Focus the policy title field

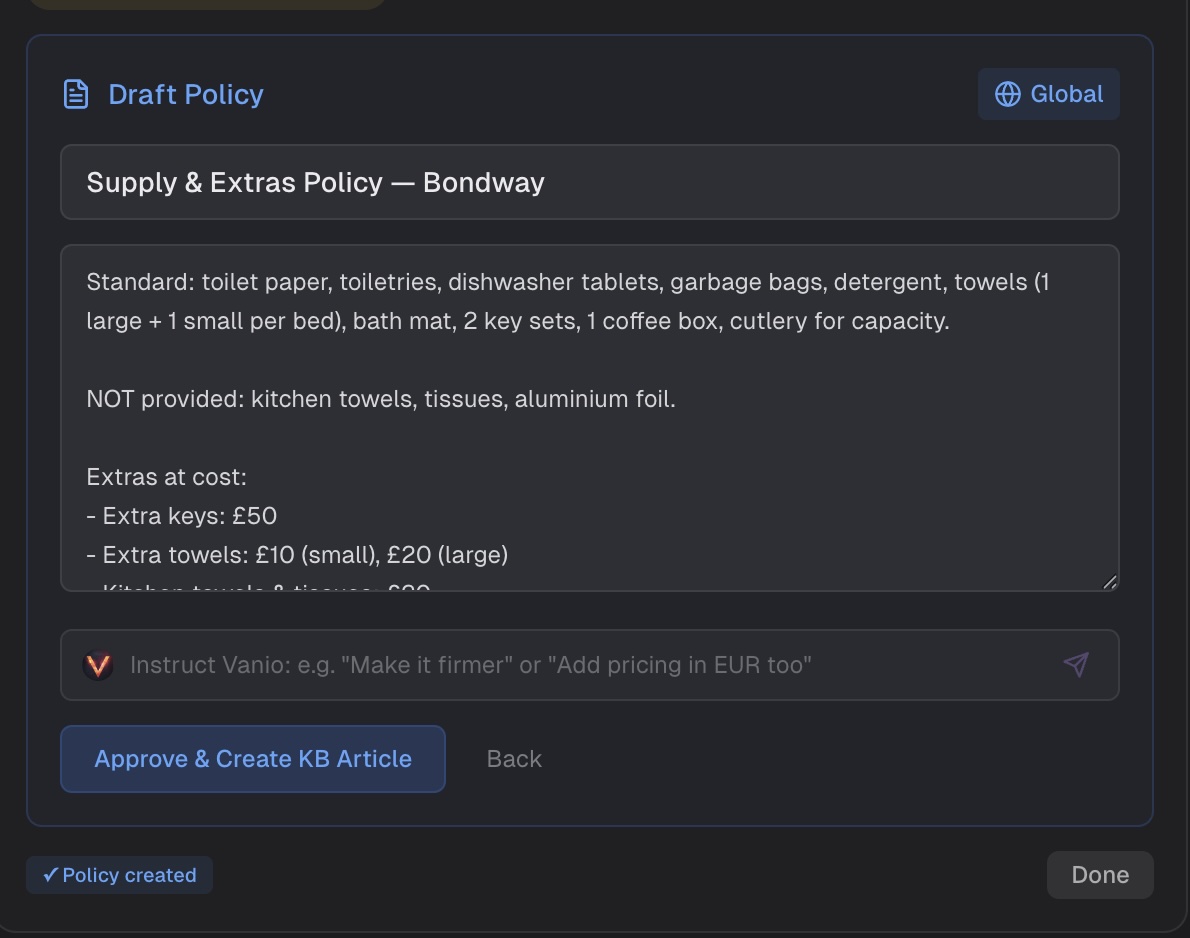(589, 182)
